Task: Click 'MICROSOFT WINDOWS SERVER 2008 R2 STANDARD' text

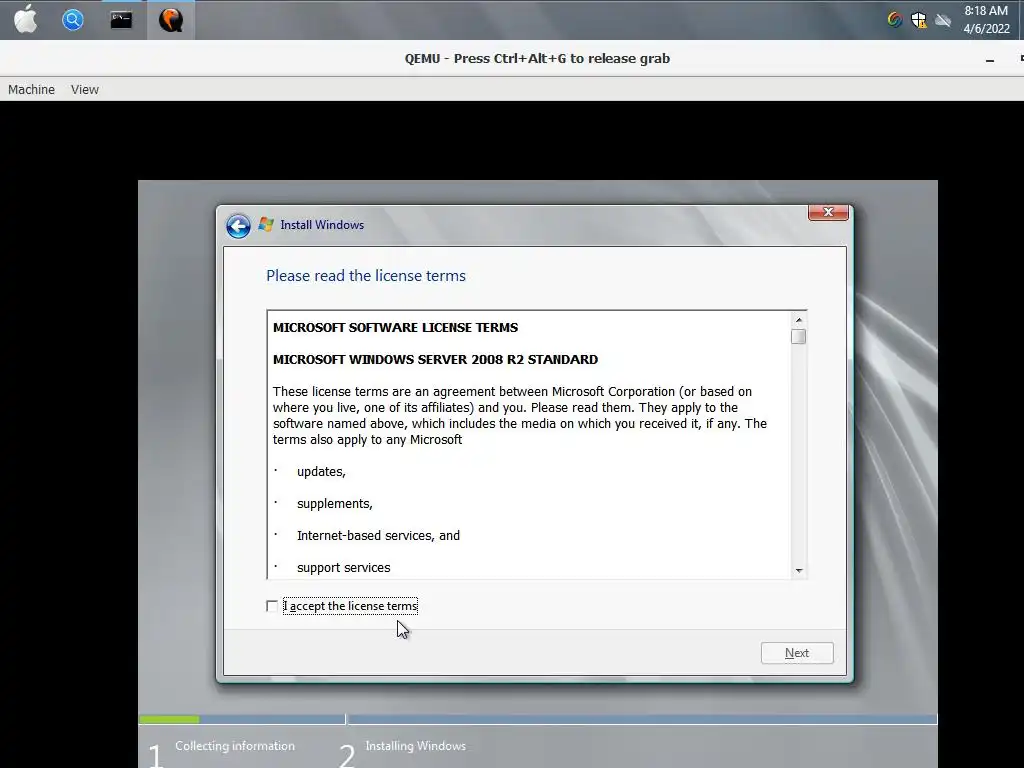Action: pos(436,359)
